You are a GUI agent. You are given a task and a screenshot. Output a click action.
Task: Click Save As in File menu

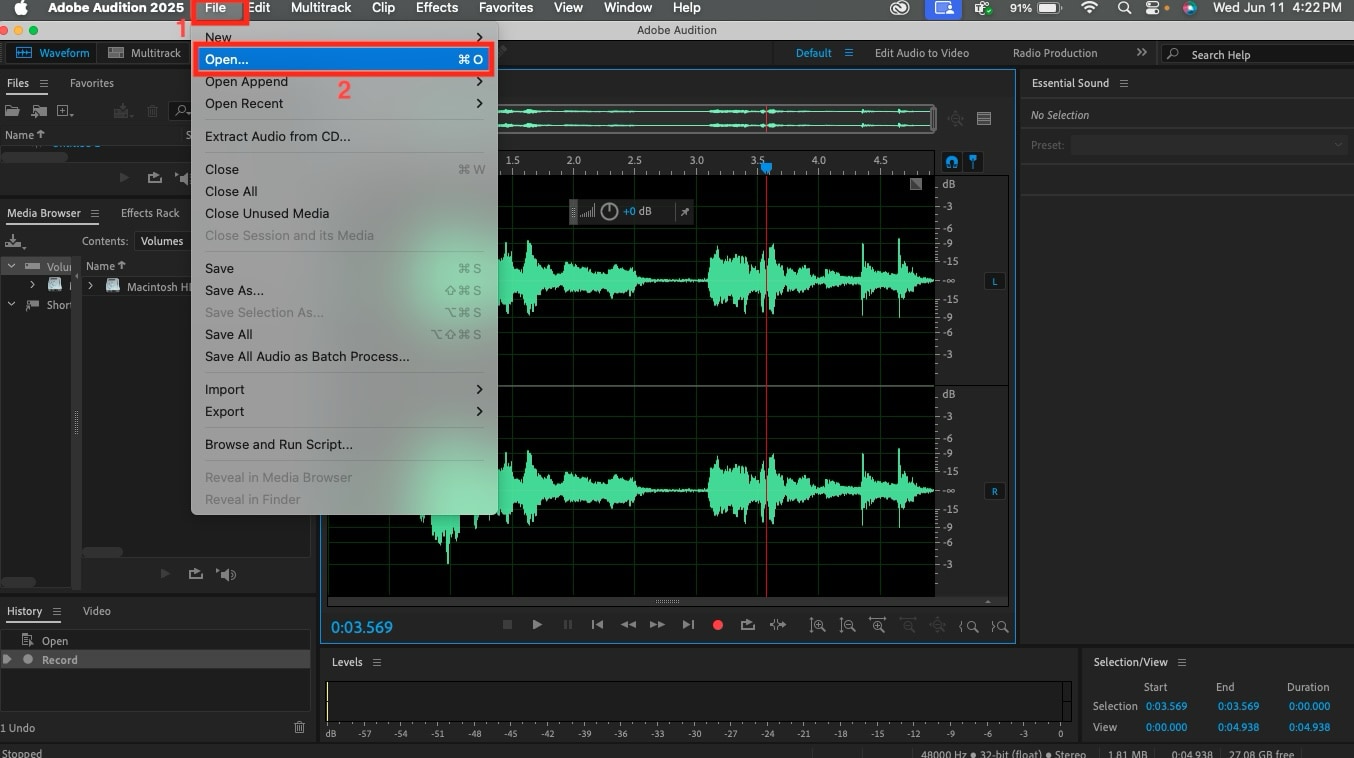coord(344,291)
